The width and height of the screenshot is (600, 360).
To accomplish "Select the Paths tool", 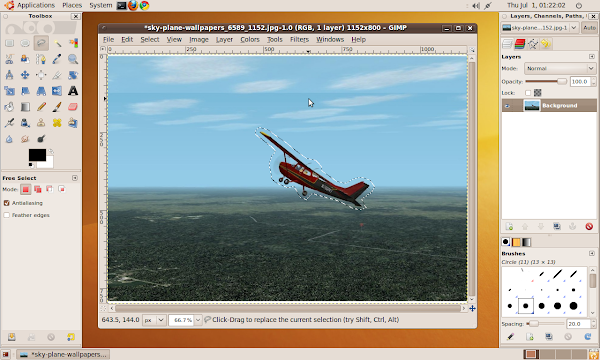I will pos(41,59).
